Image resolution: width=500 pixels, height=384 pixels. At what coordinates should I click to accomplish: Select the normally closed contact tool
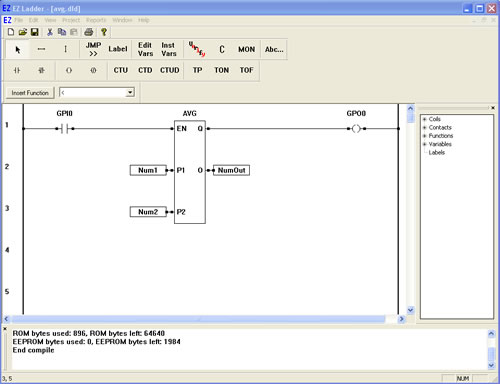pos(41,70)
